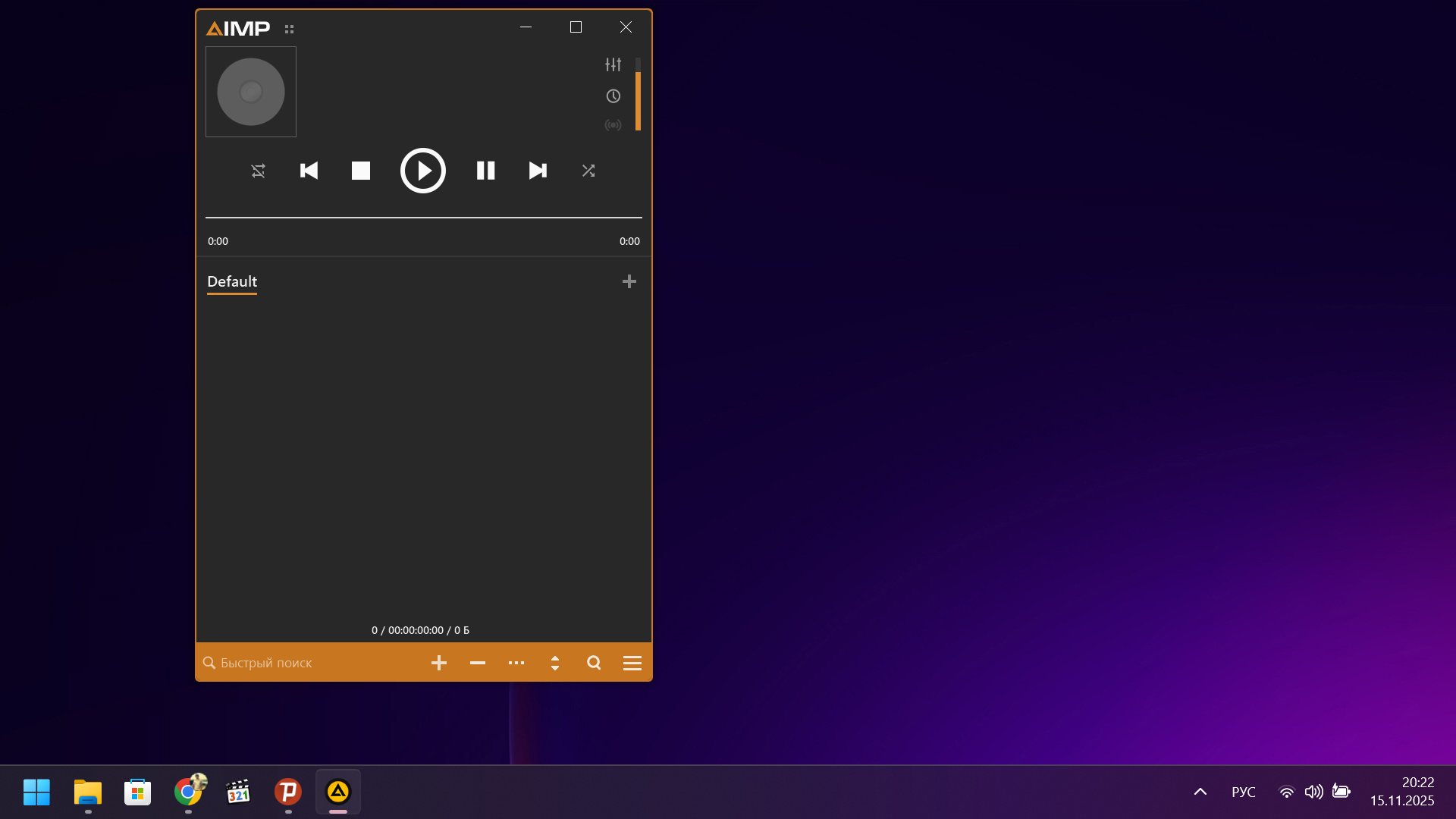
Task: Click the Stop playback button
Action: (x=361, y=171)
